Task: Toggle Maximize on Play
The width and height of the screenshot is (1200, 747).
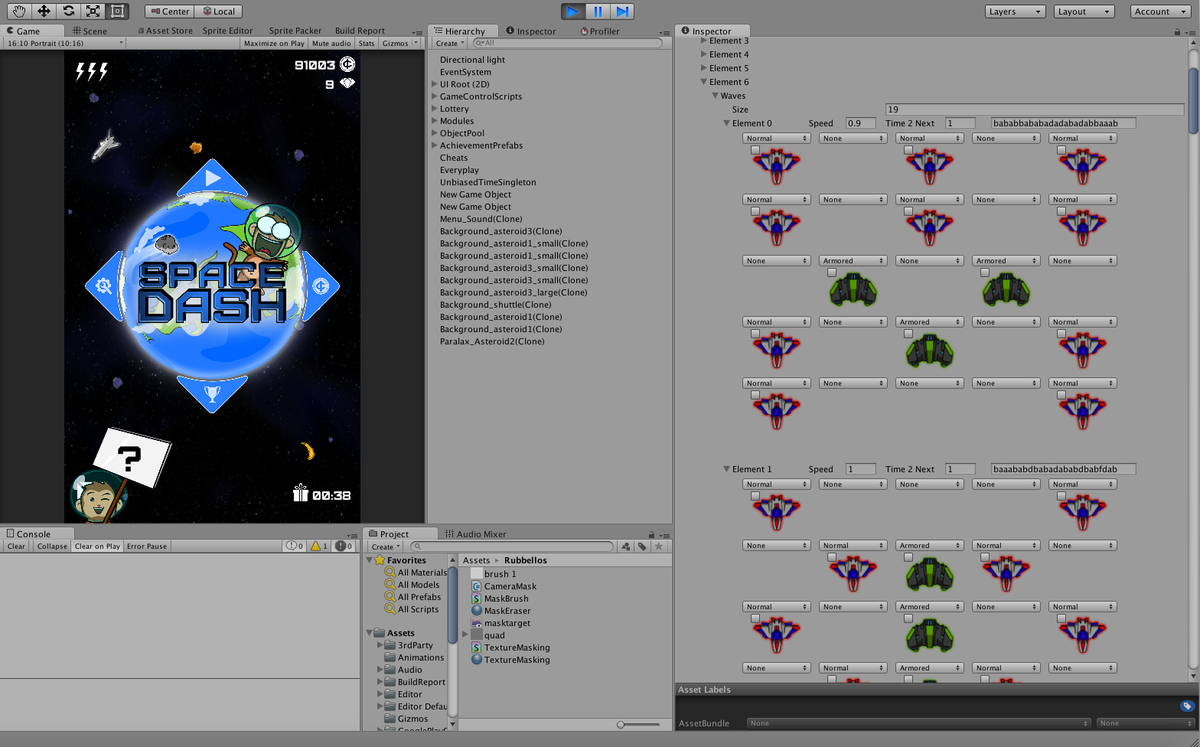Action: point(274,43)
